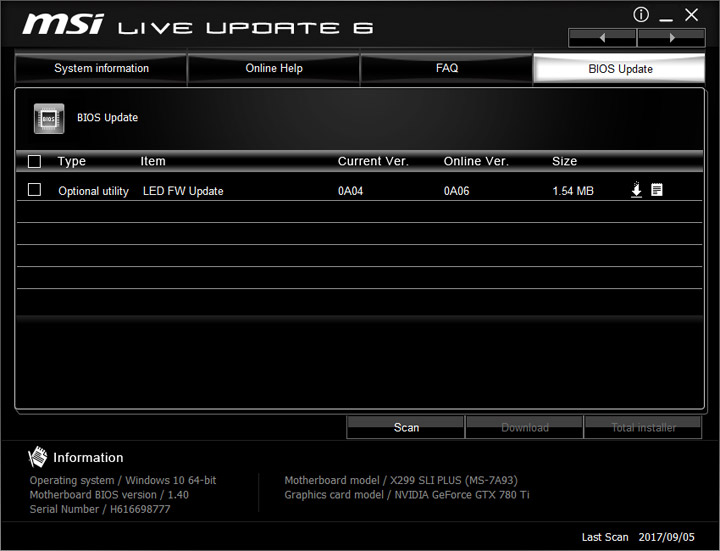Click Graphics card model GTX 780 Ti text

tap(407, 495)
